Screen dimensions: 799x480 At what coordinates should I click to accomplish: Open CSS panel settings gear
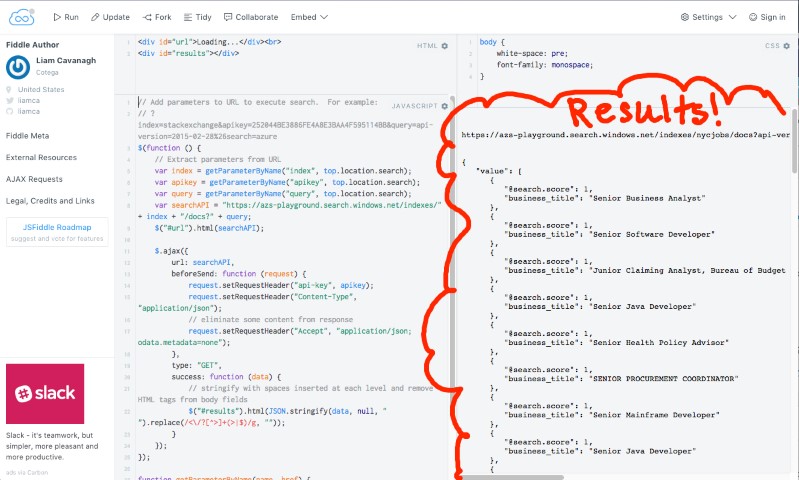787,46
